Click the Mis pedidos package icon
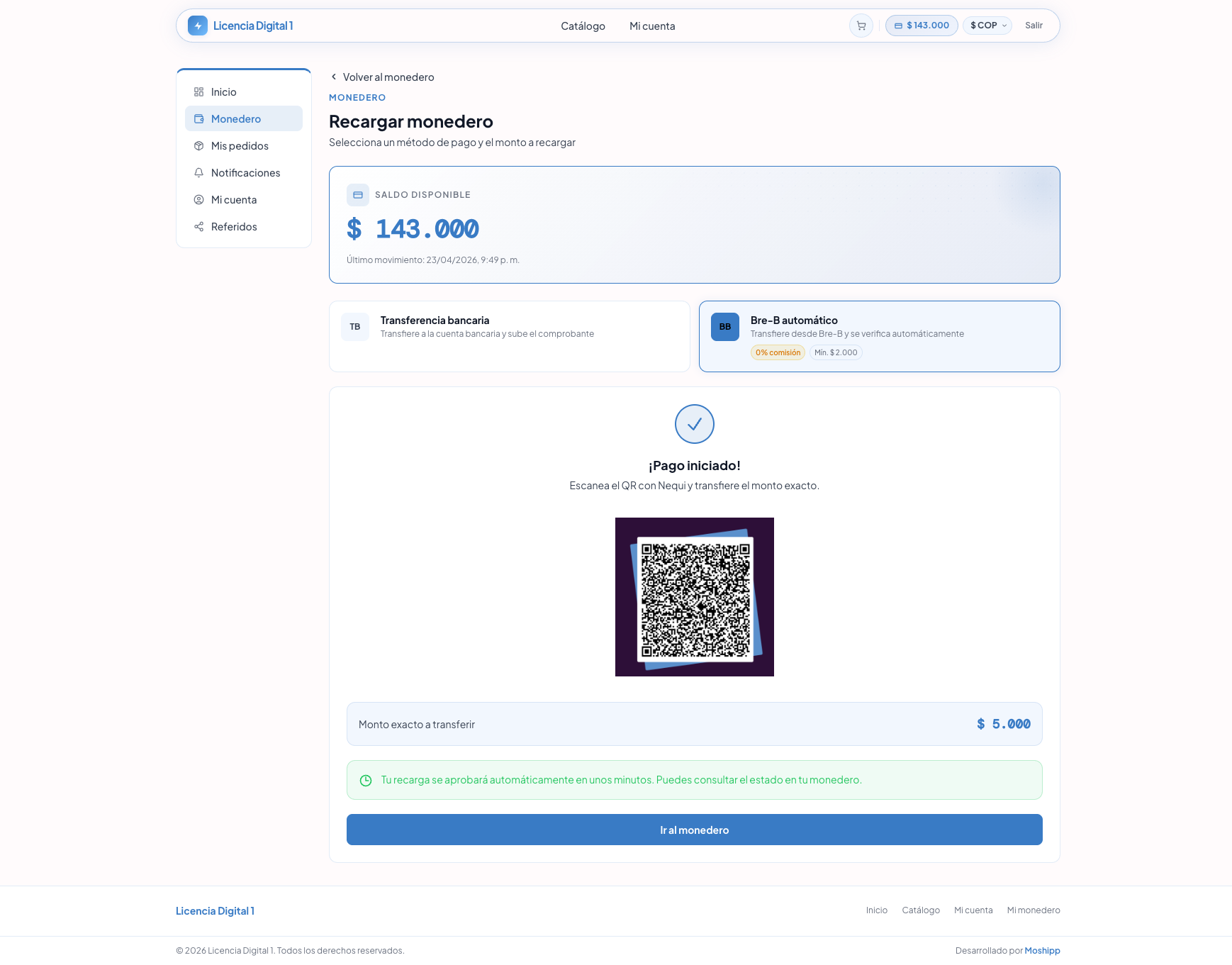Screen dimensions: 1232x965 199,145
